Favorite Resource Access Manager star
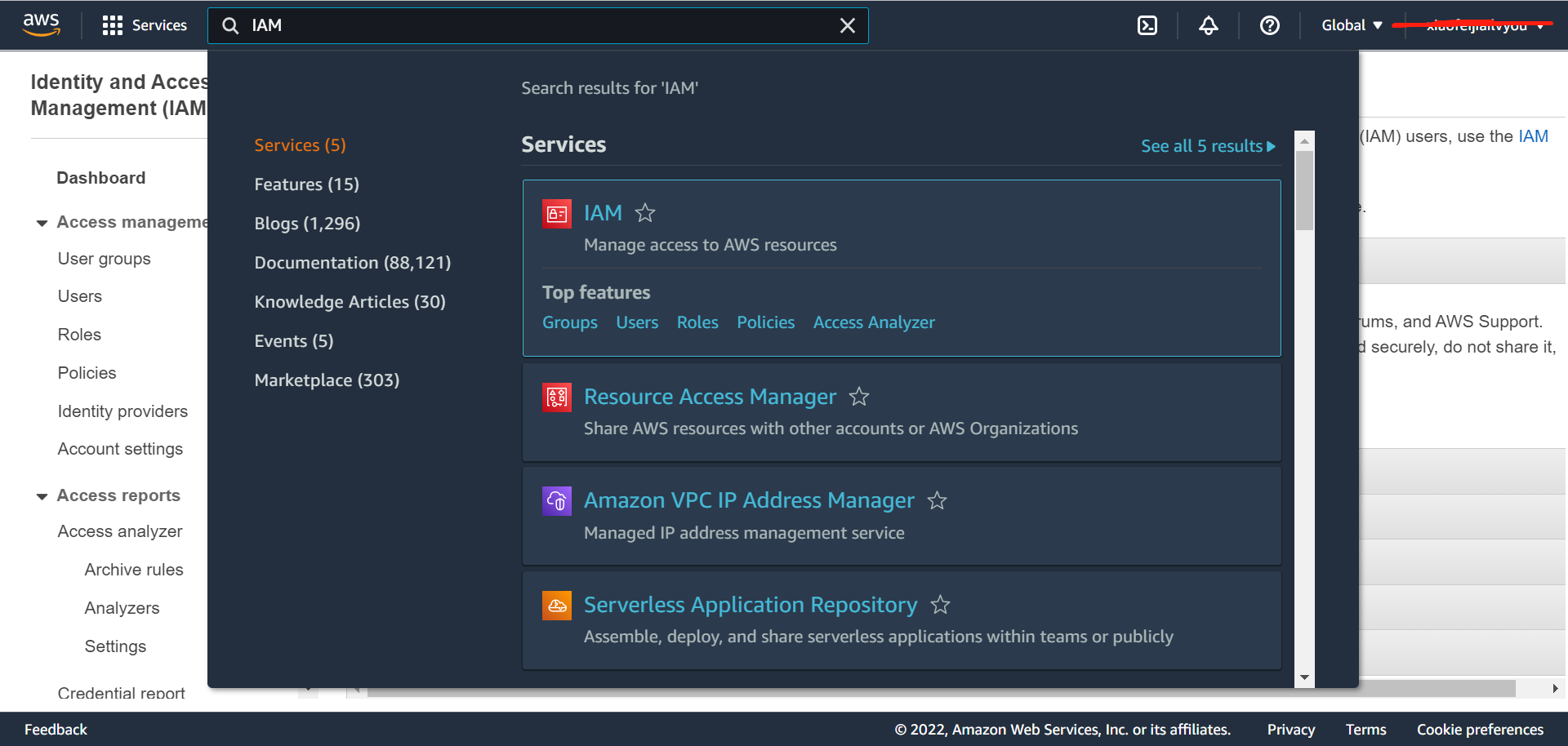This screenshot has width=1568, height=746. (859, 397)
